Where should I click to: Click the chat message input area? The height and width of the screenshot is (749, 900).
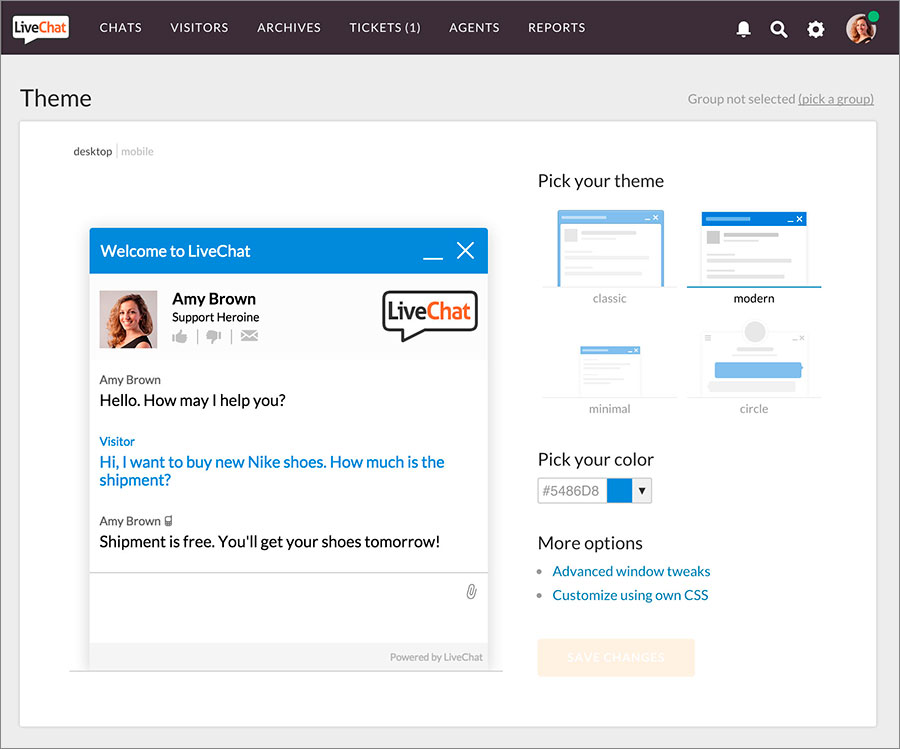click(289, 607)
